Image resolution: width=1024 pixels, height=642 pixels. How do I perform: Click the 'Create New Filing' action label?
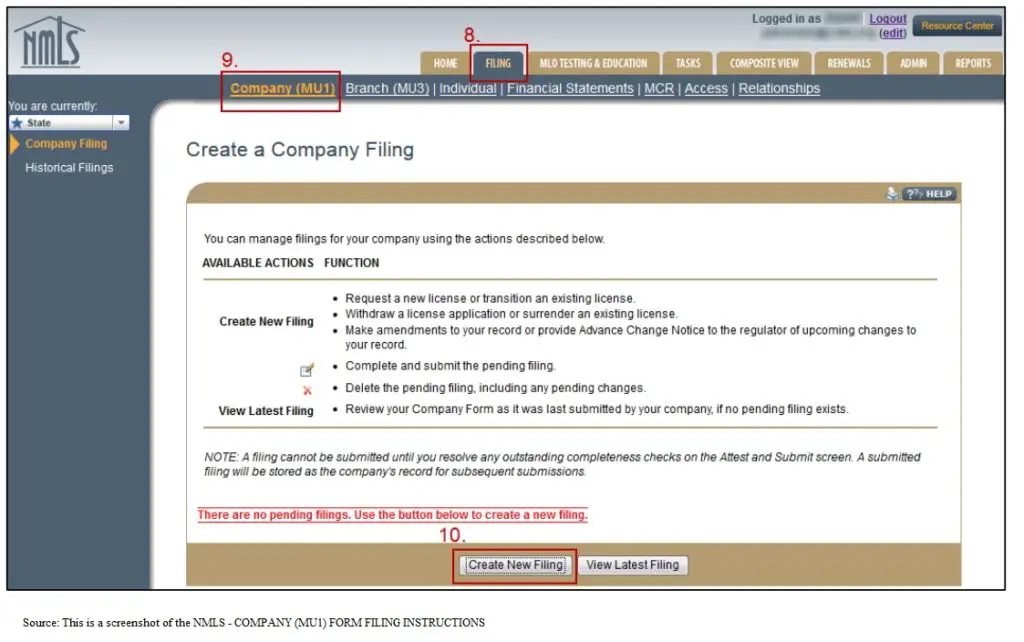pyautogui.click(x=266, y=321)
